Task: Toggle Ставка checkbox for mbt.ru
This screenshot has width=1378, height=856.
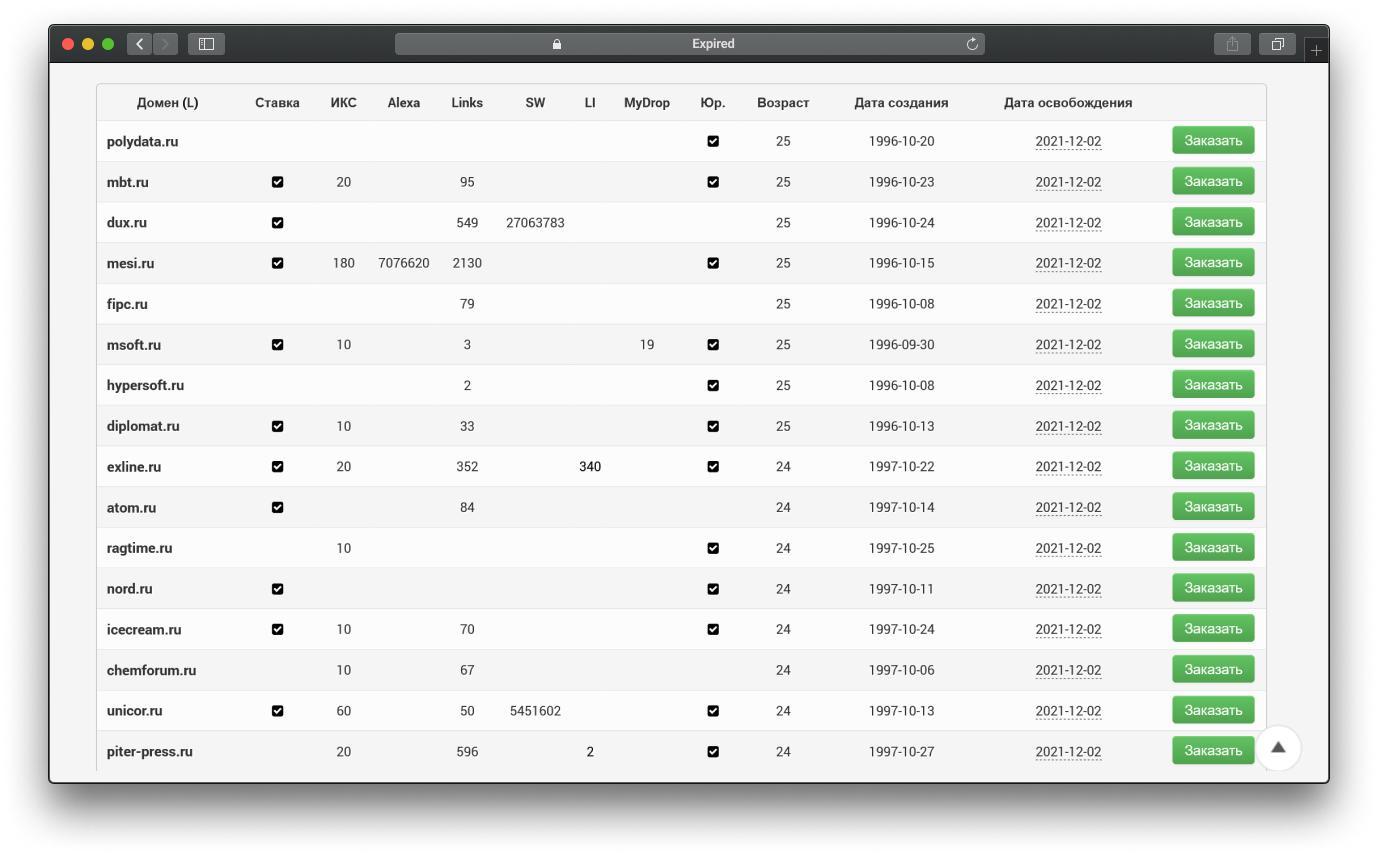Action: [x=277, y=182]
